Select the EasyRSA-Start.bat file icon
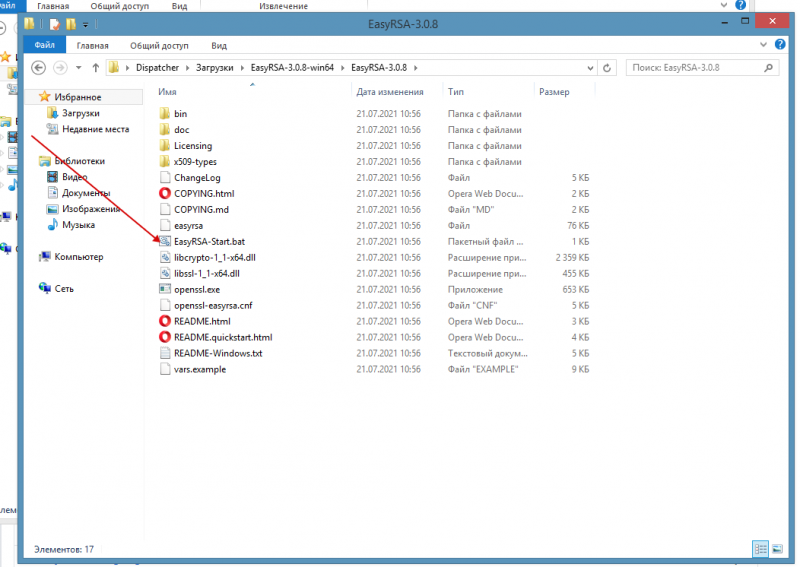This screenshot has width=800, height=567. click(x=165, y=241)
